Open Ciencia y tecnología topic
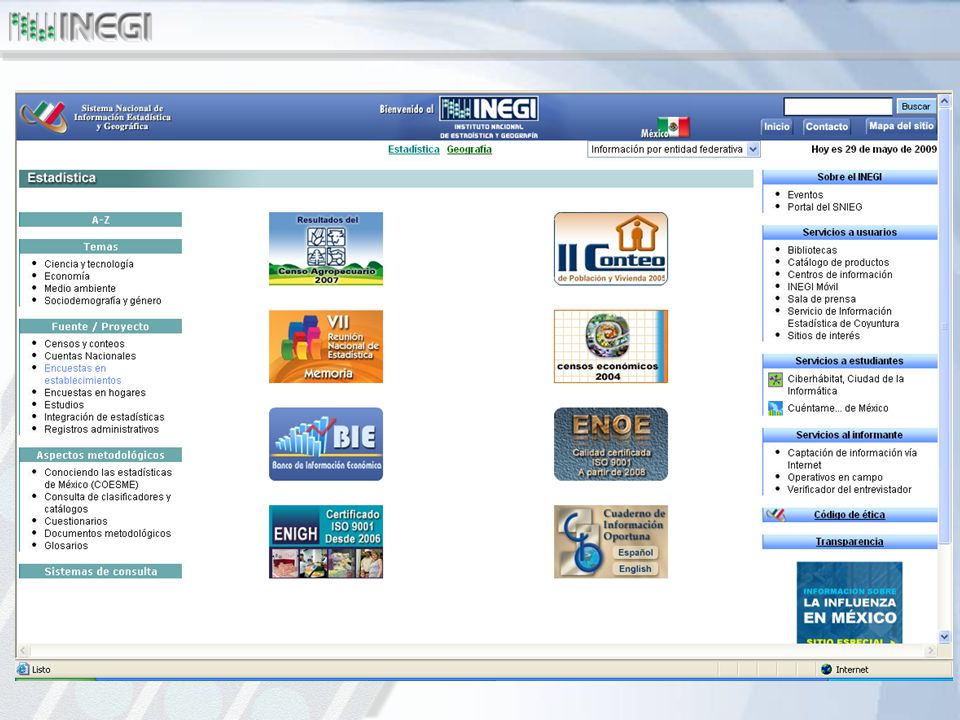Screen dimensions: 960x720 pyautogui.click(x=89, y=264)
